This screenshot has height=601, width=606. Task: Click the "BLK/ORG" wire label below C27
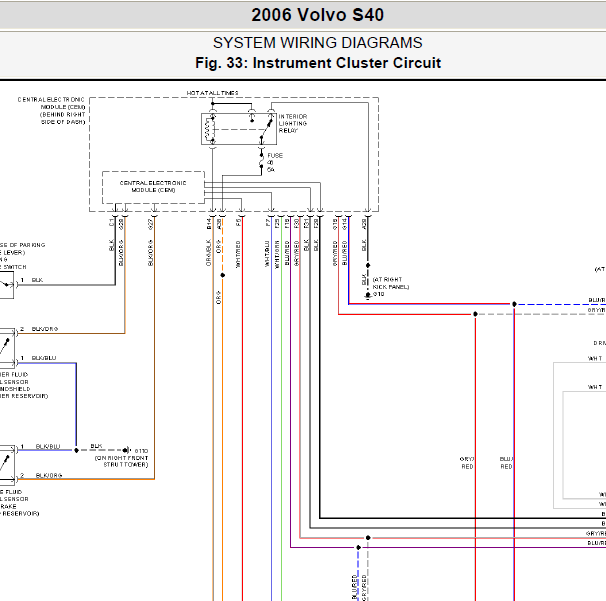[150, 253]
